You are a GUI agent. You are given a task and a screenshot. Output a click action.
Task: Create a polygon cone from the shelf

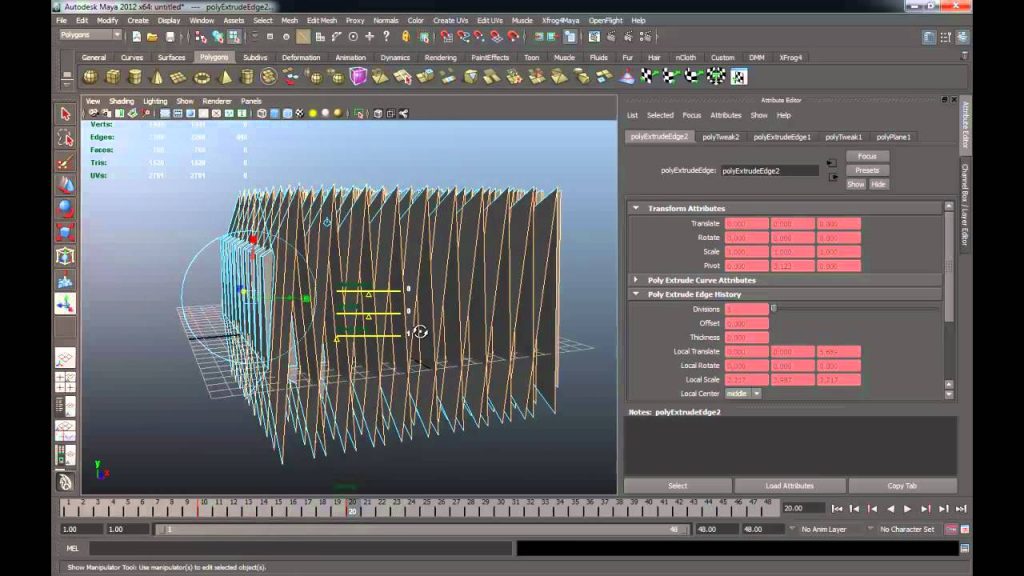click(x=157, y=77)
